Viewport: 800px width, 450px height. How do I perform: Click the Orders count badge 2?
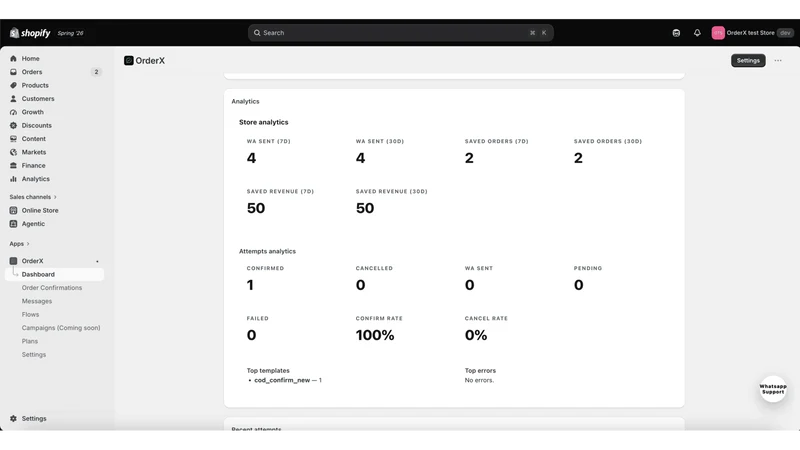click(96, 72)
